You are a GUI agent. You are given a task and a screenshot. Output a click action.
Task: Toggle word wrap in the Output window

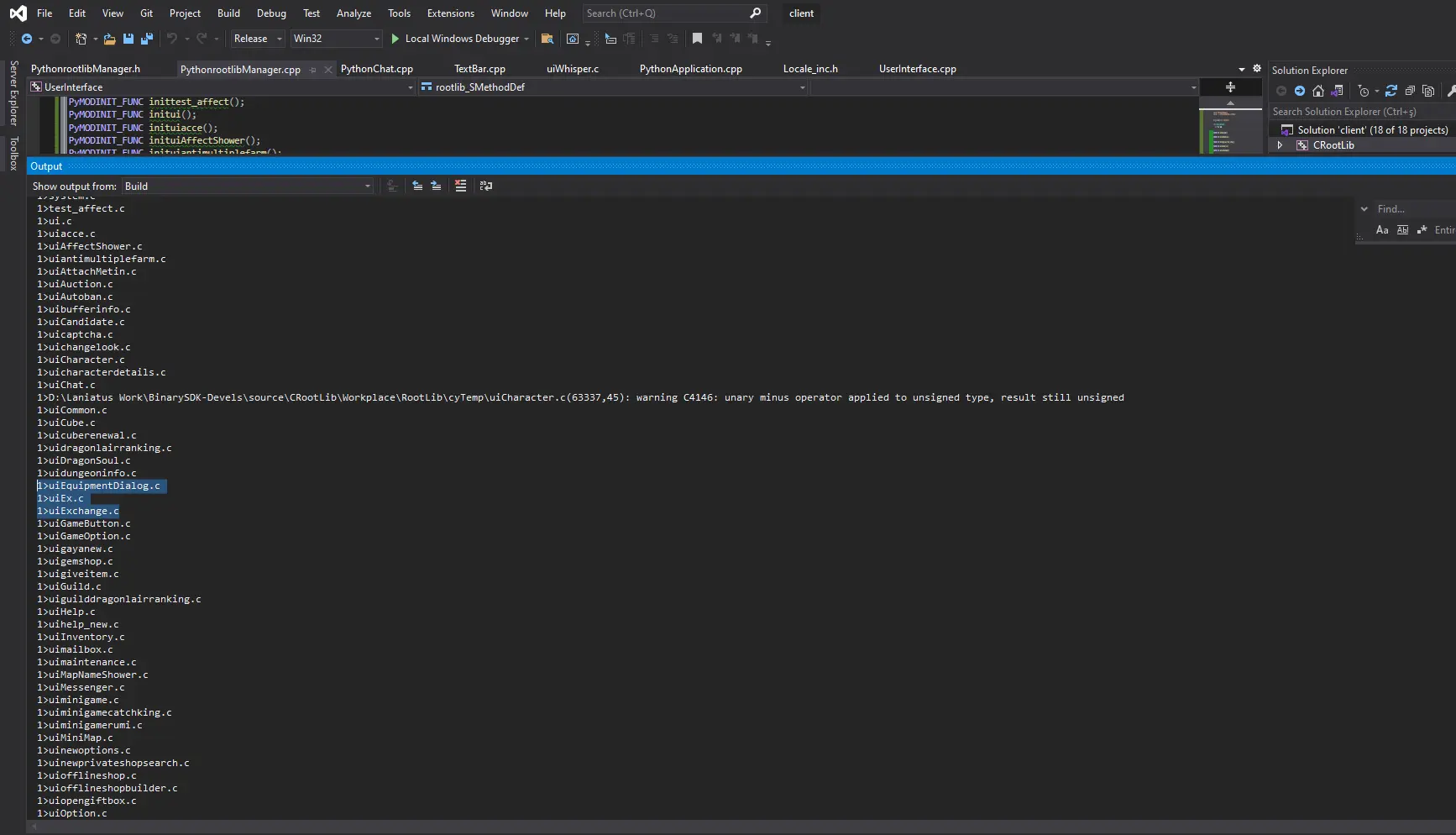486,186
